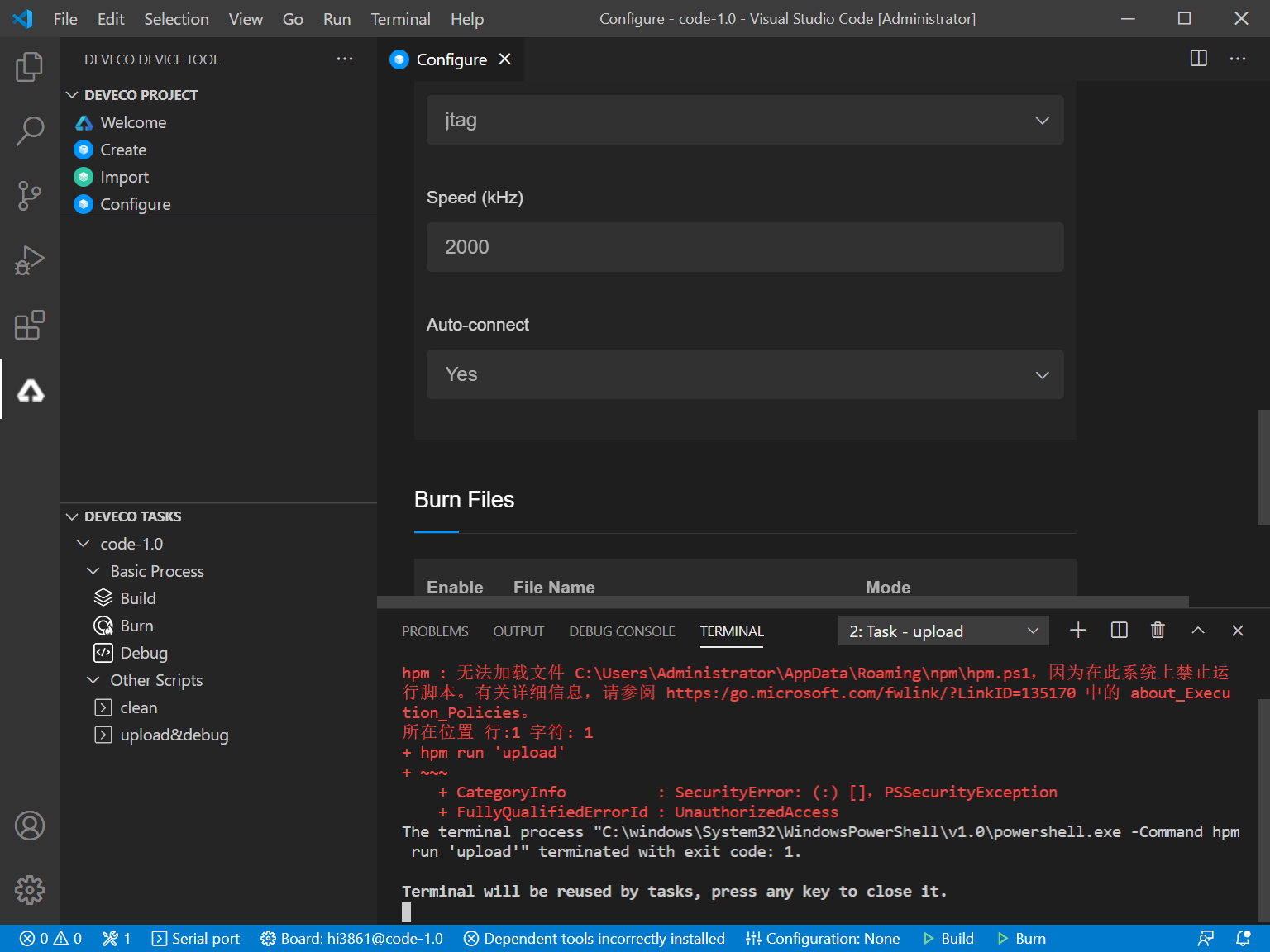Open the View menu
1270x952 pixels.
[x=246, y=19]
